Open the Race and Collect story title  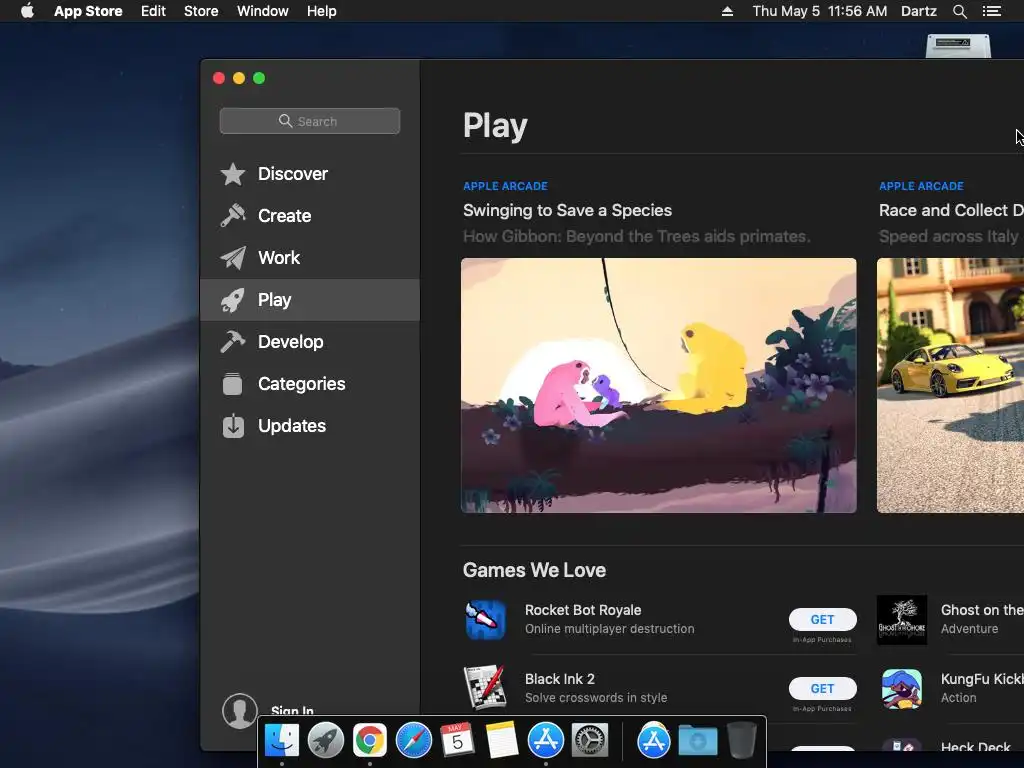[951, 210]
